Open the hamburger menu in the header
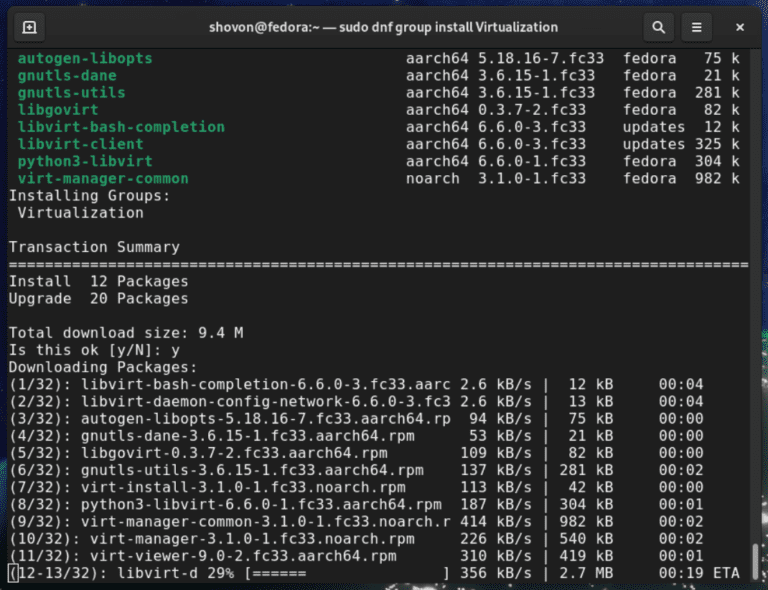768x590 pixels. tap(697, 27)
